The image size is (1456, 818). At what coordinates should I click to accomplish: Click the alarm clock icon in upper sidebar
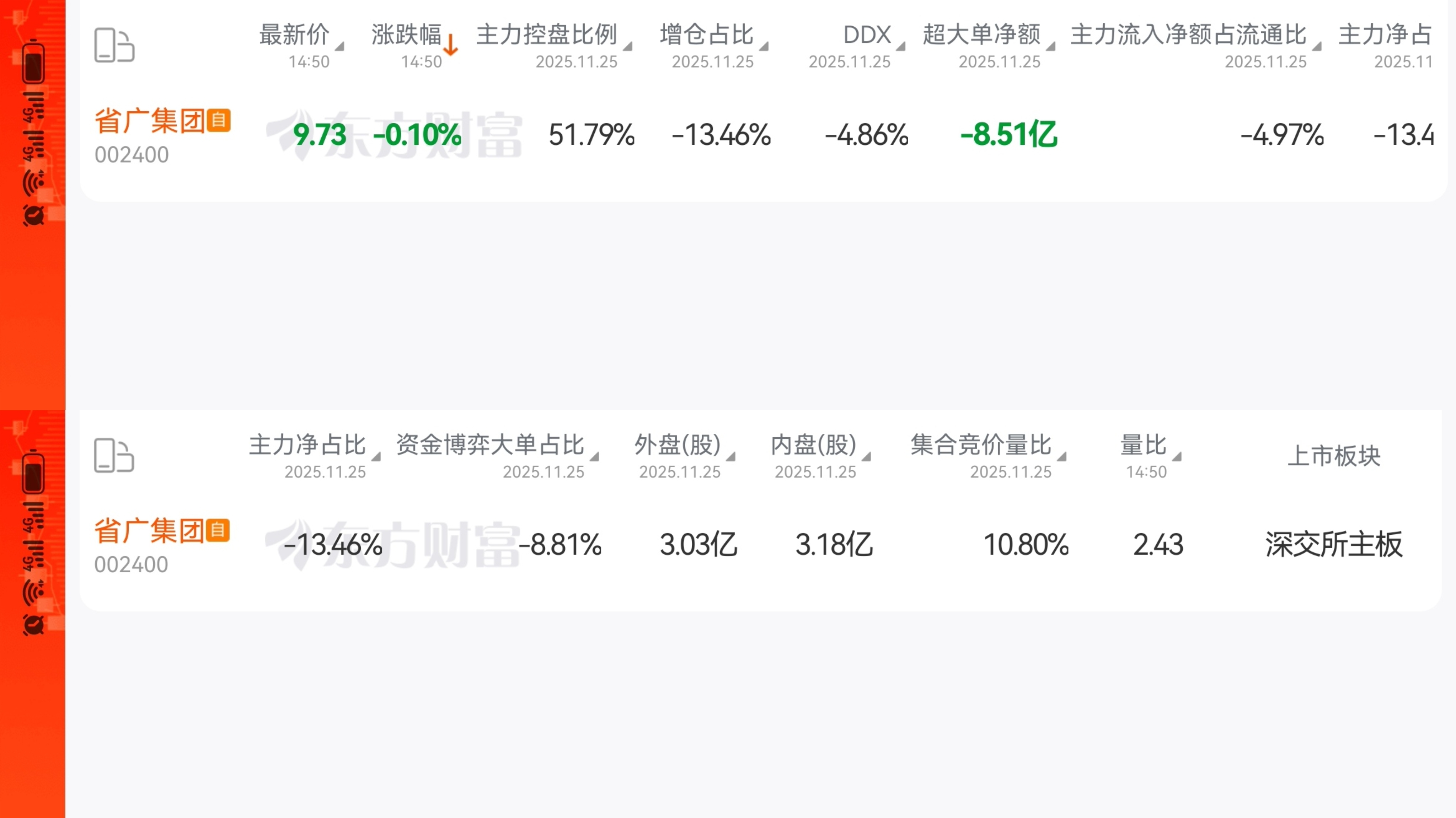tap(33, 214)
